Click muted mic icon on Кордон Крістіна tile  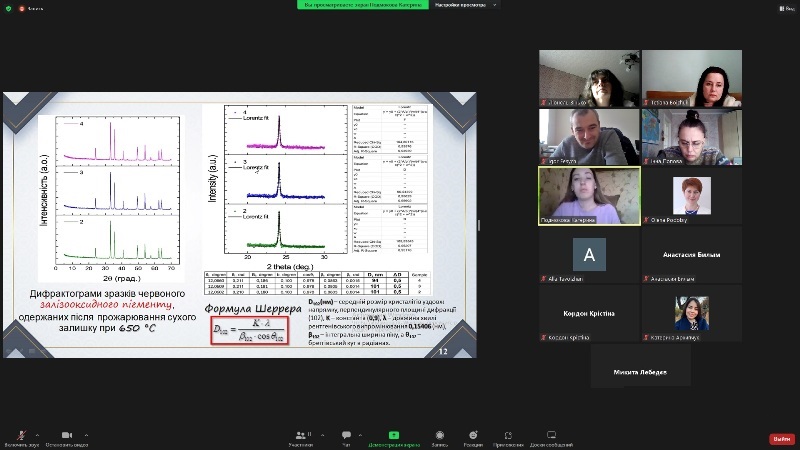pyautogui.click(x=544, y=337)
